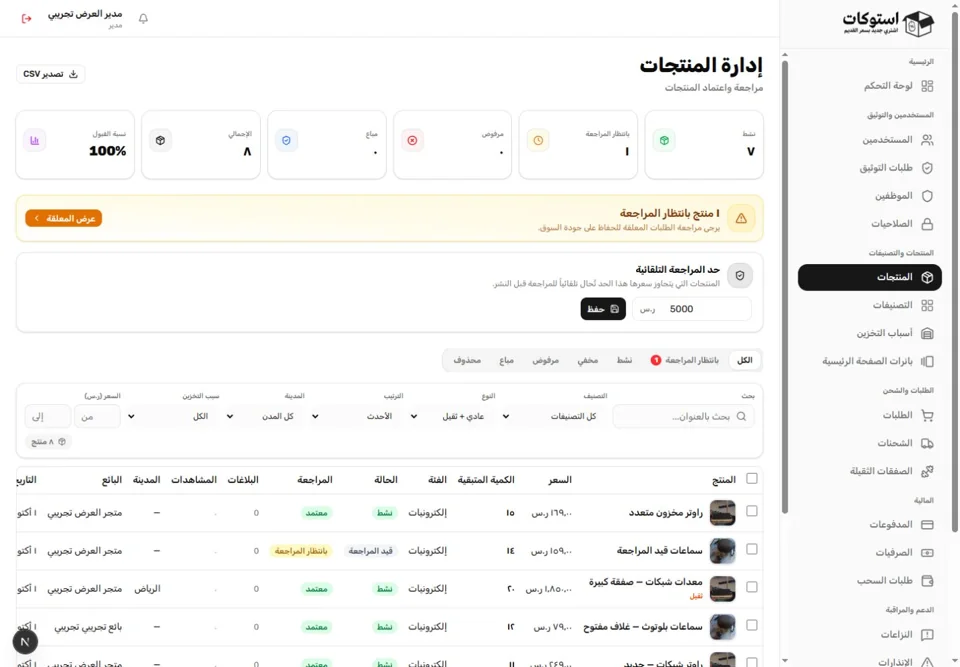Click the rejected red X stat icon

(413, 140)
